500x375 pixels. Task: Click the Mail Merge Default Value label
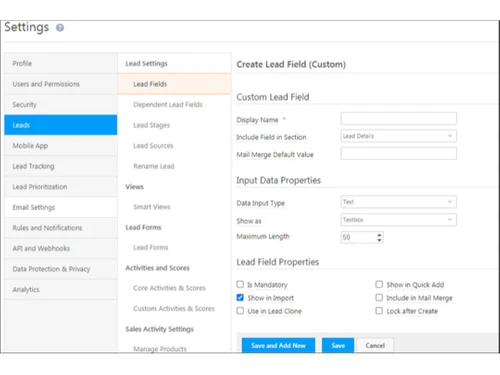275,155
